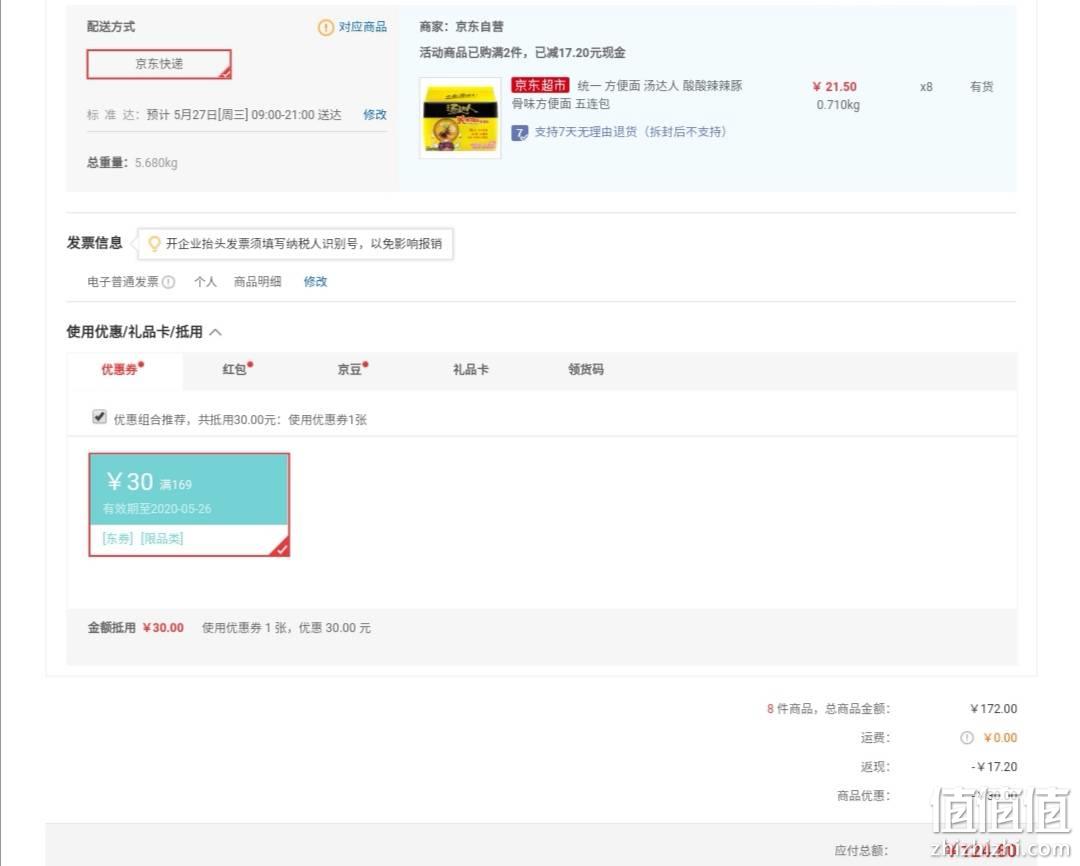Click the 开企业抬头发票 tooltip notice
The height and width of the screenshot is (866, 1080).
(x=295, y=244)
